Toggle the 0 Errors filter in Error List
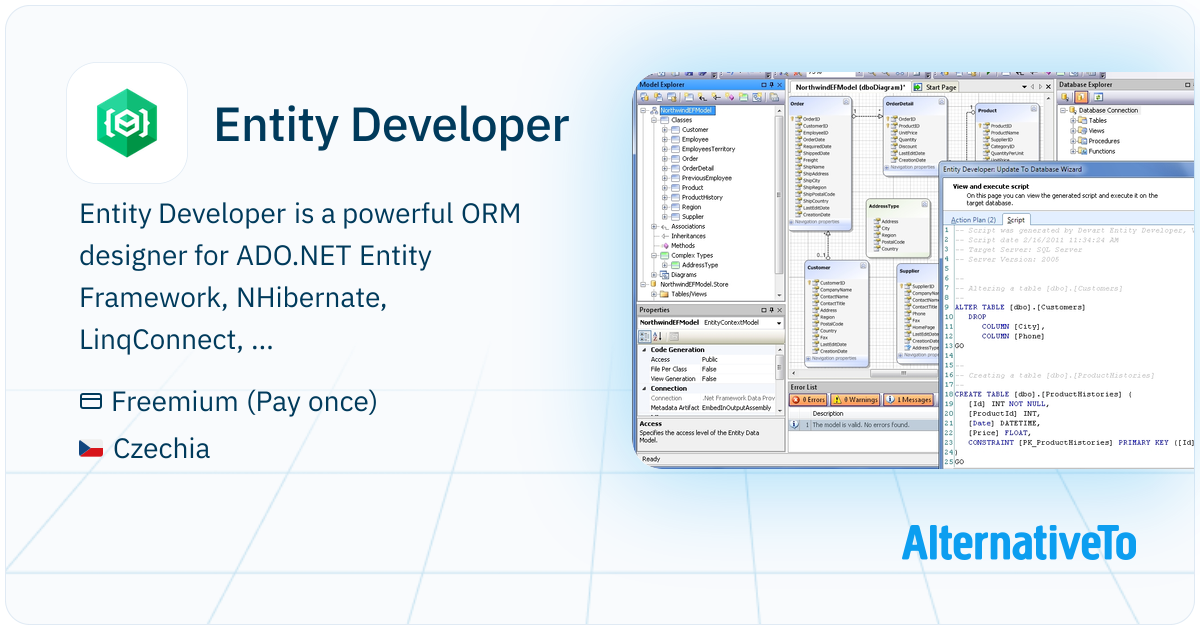The width and height of the screenshot is (1200, 630). tap(808, 400)
